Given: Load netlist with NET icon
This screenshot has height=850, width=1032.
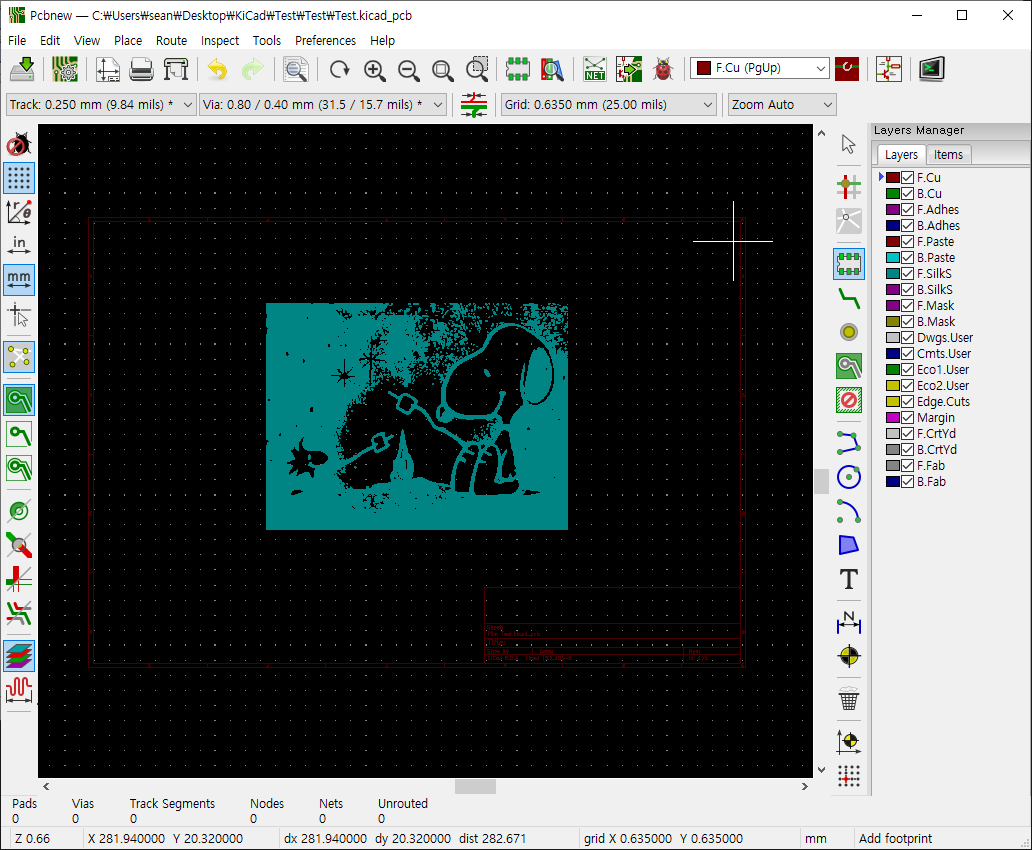Looking at the screenshot, I should [x=595, y=68].
